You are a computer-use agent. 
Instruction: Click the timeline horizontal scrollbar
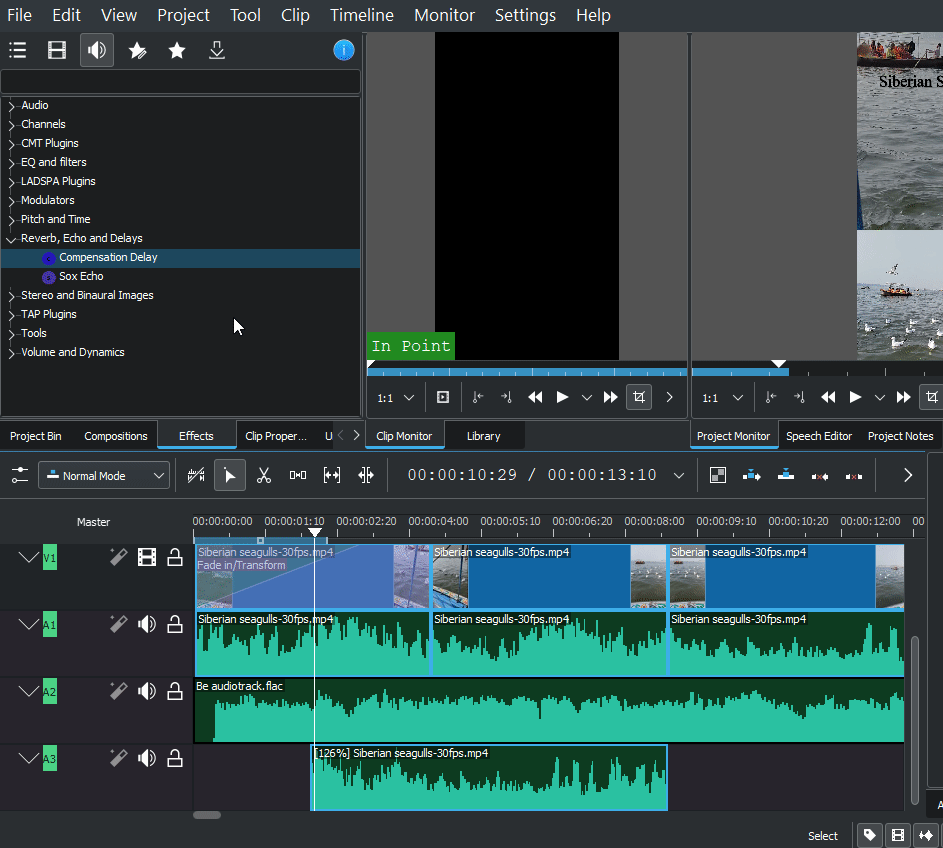point(207,815)
